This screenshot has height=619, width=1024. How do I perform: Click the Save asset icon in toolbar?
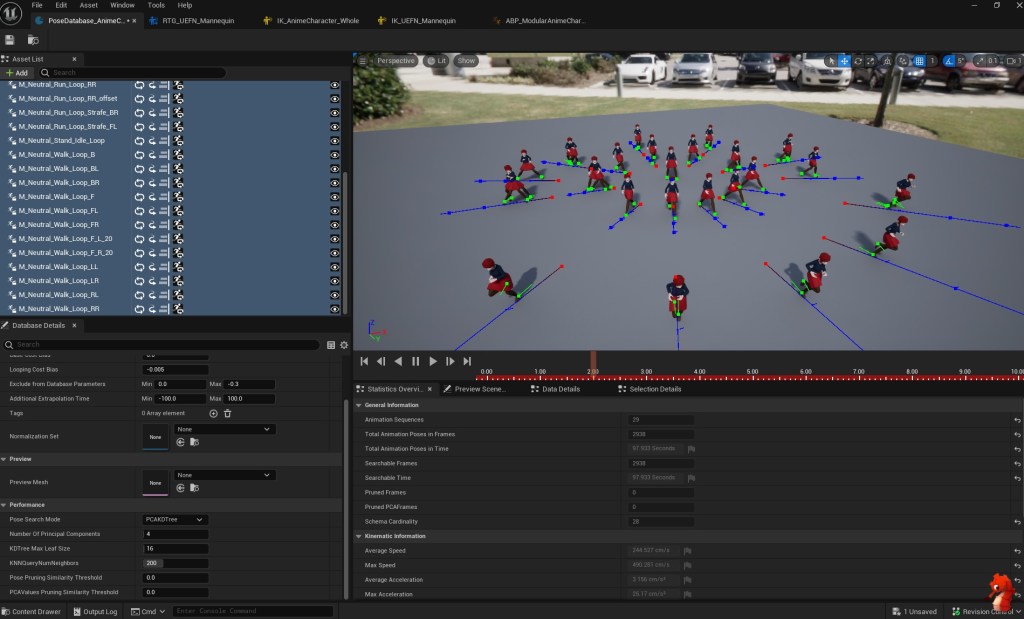(x=10, y=40)
